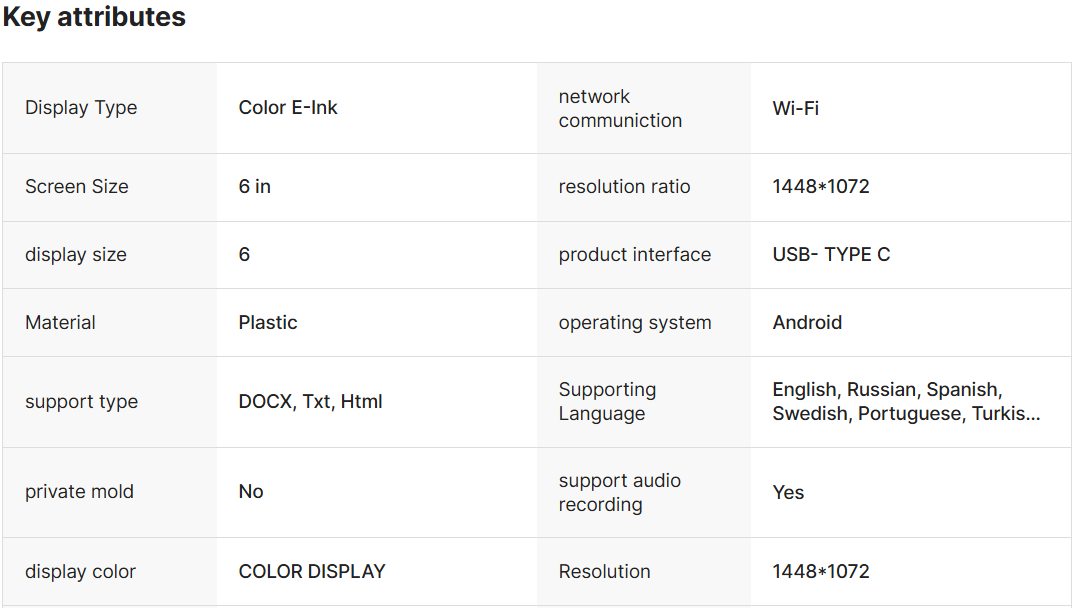Screen dimensions: 1074x608
Task: Click the product interface label
Action: click(634, 254)
